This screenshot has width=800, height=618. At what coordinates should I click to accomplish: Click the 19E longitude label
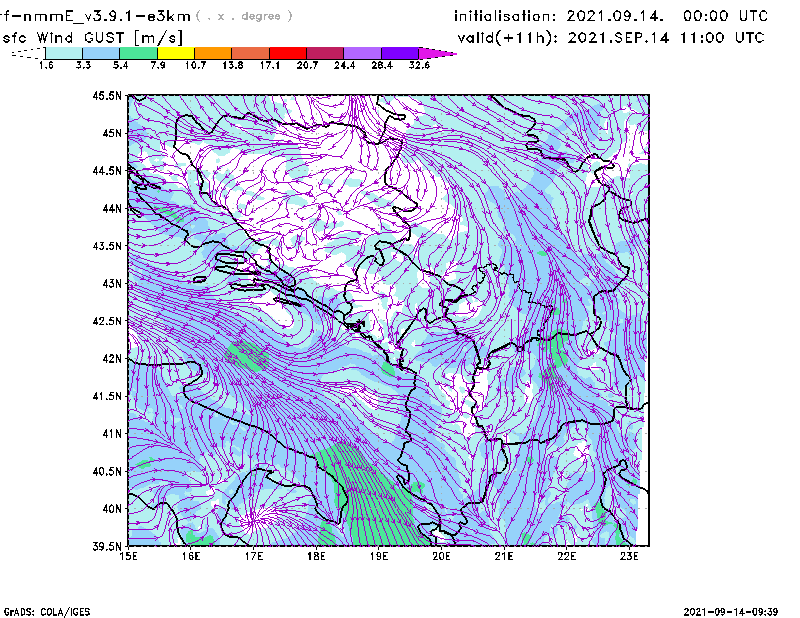click(379, 556)
